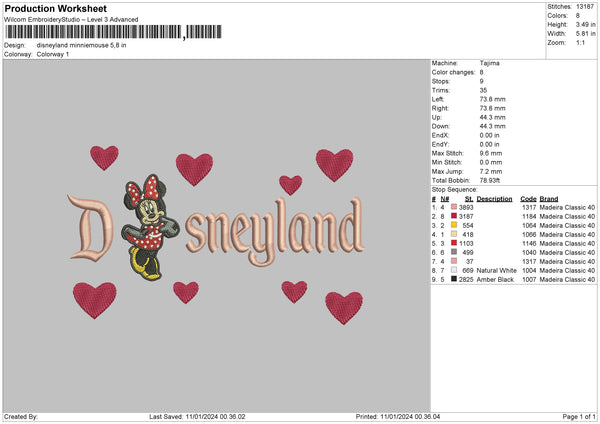Viewport: 600px width, 424px height.
Task: Select the embroidered letter D
Action: tap(90, 228)
